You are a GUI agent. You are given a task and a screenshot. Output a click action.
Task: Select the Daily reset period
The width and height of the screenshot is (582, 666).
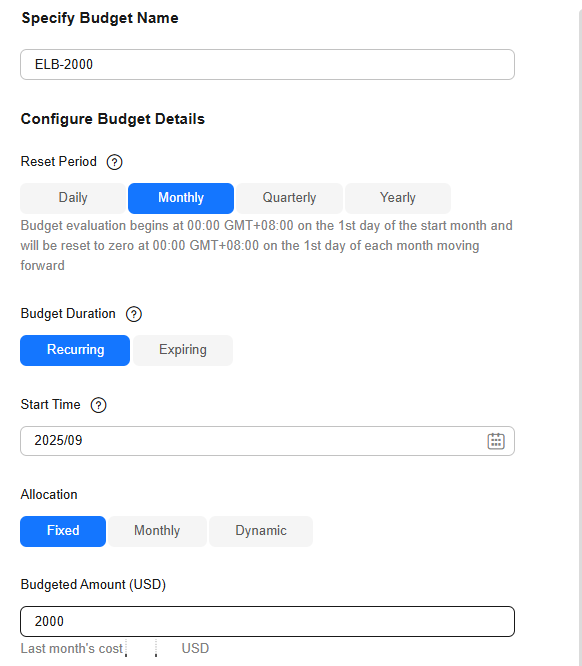point(73,198)
